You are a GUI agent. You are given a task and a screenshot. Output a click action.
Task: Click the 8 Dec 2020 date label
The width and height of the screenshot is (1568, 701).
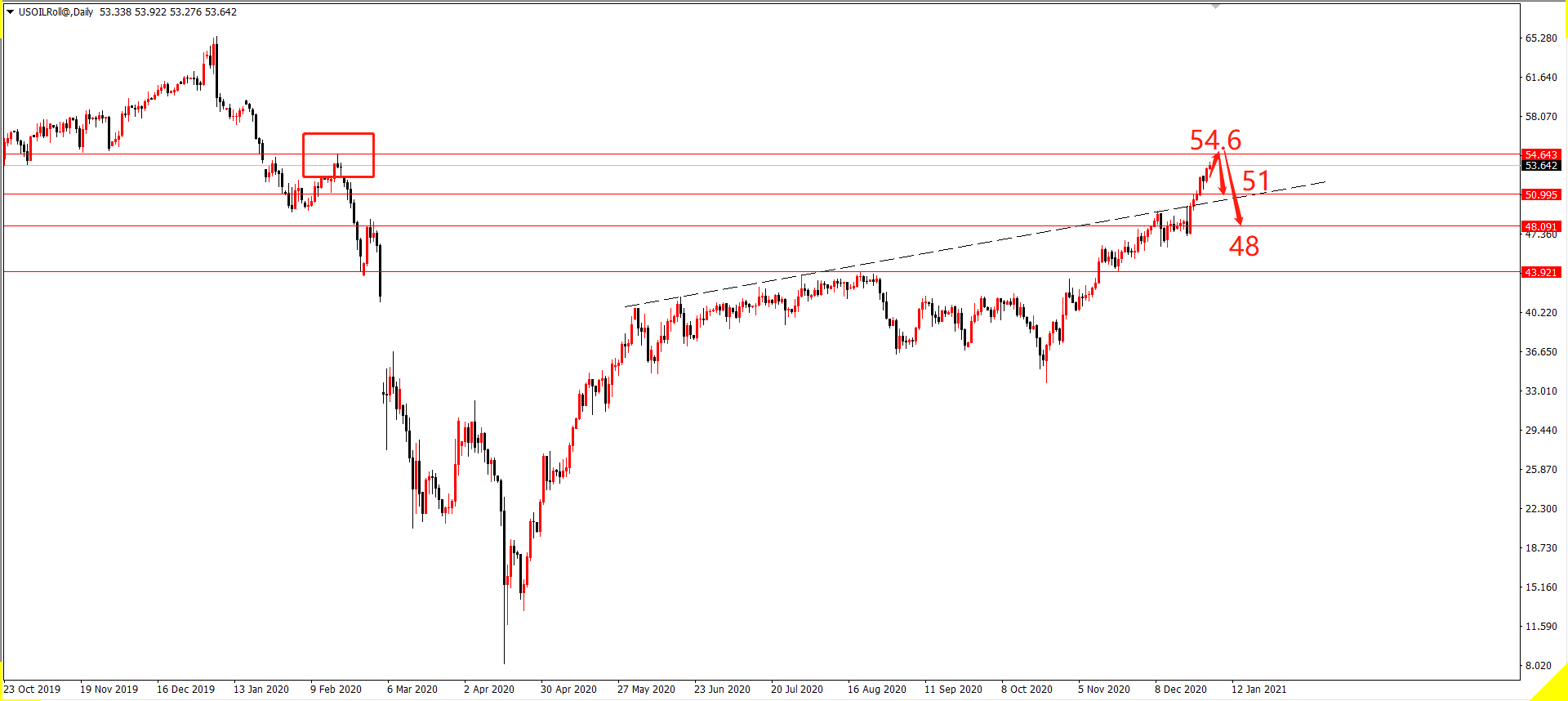pyautogui.click(x=1181, y=690)
